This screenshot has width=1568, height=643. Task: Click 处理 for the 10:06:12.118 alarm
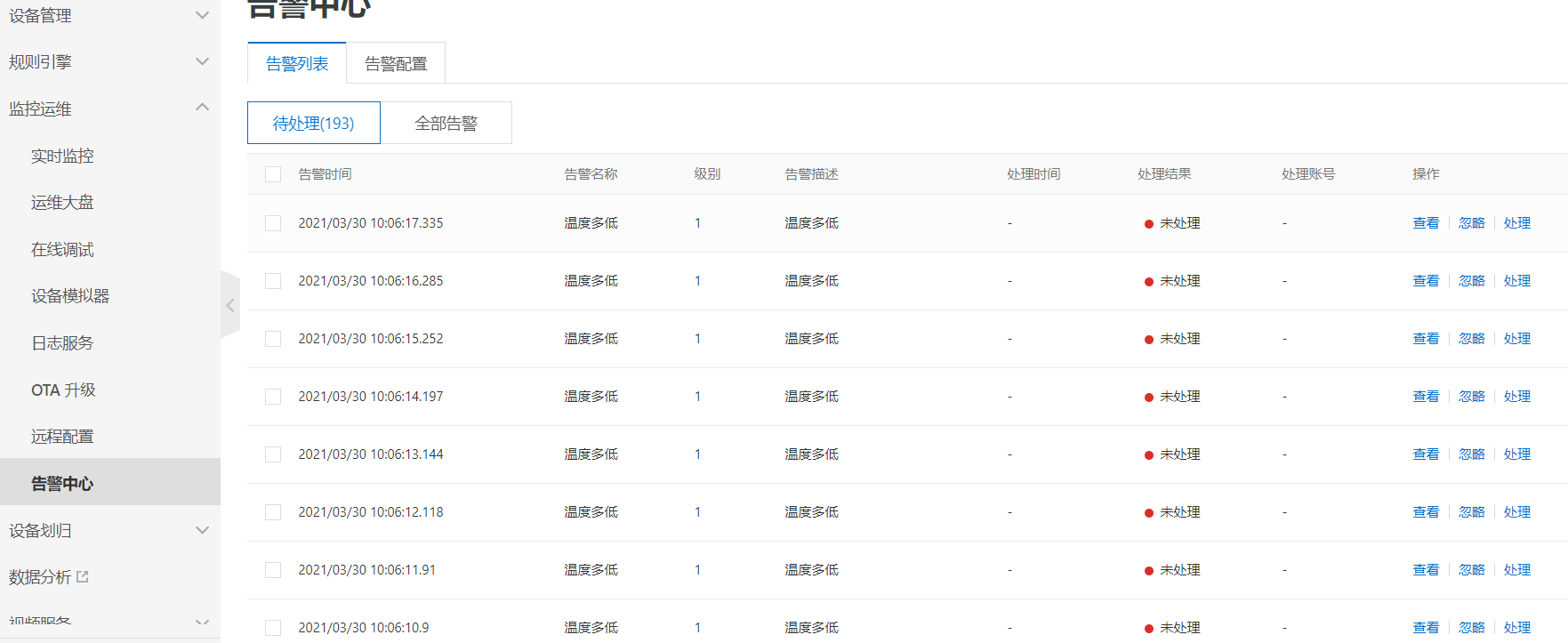[1517, 512]
